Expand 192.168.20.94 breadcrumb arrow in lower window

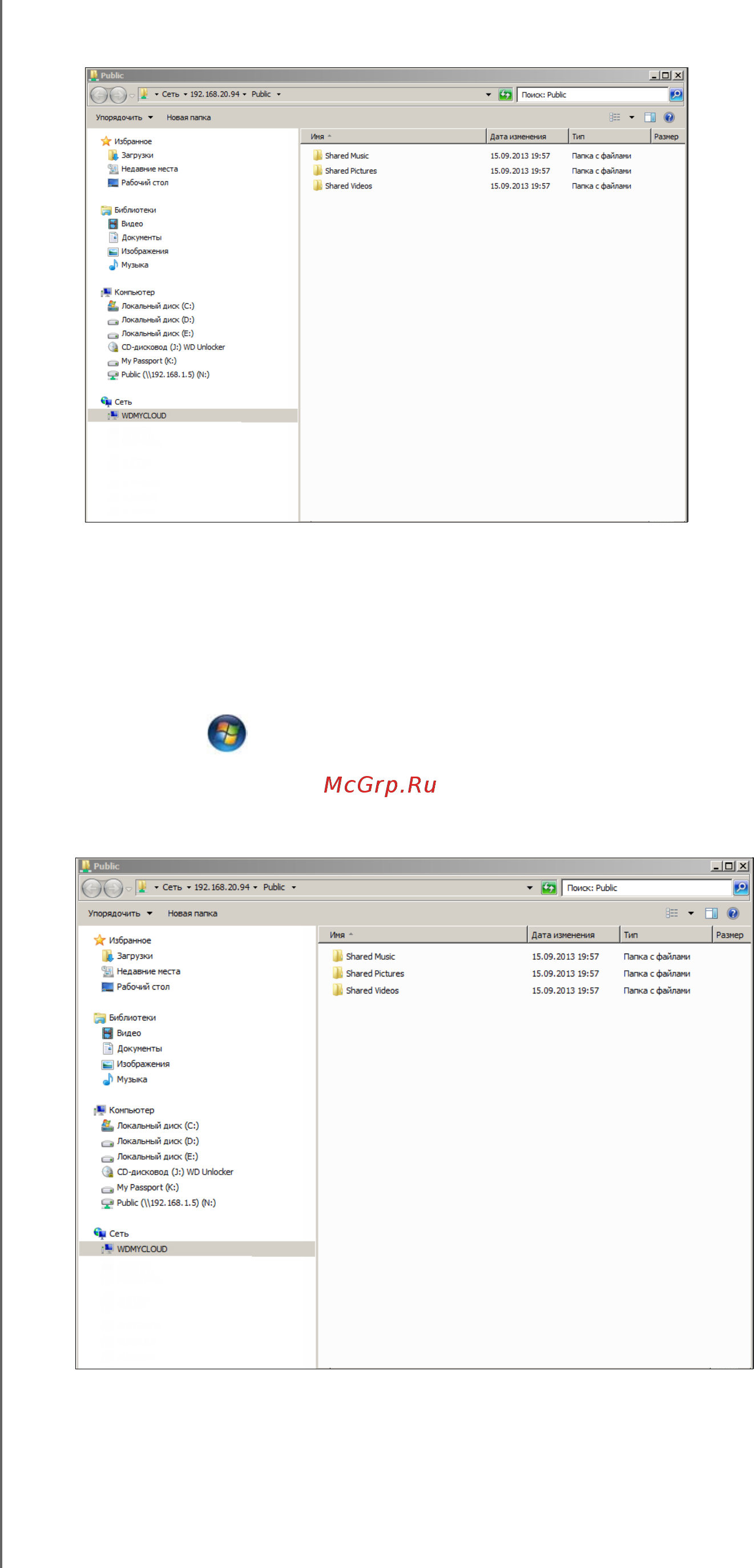(x=255, y=887)
